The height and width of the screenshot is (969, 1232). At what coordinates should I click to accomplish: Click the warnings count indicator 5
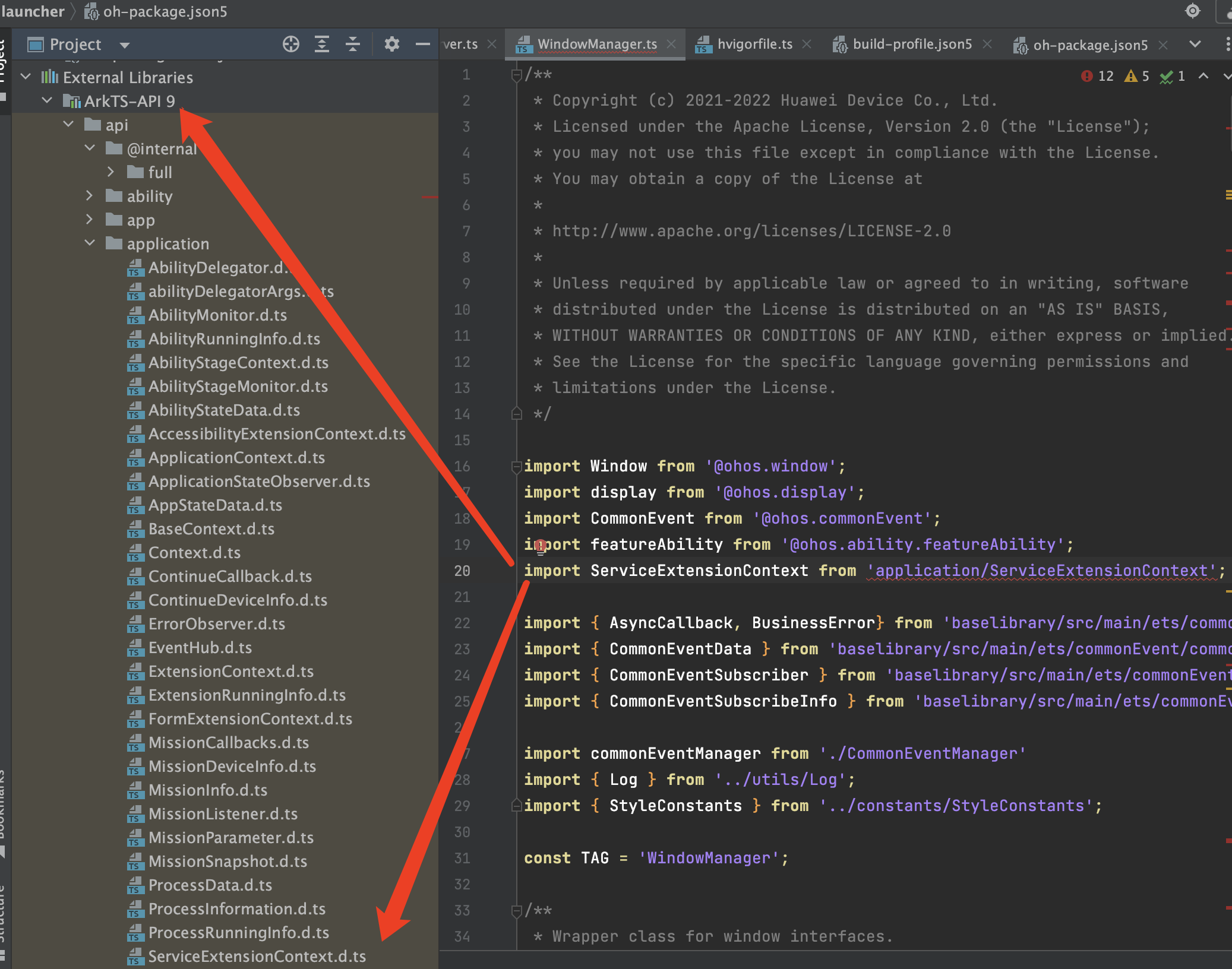pos(1137,76)
